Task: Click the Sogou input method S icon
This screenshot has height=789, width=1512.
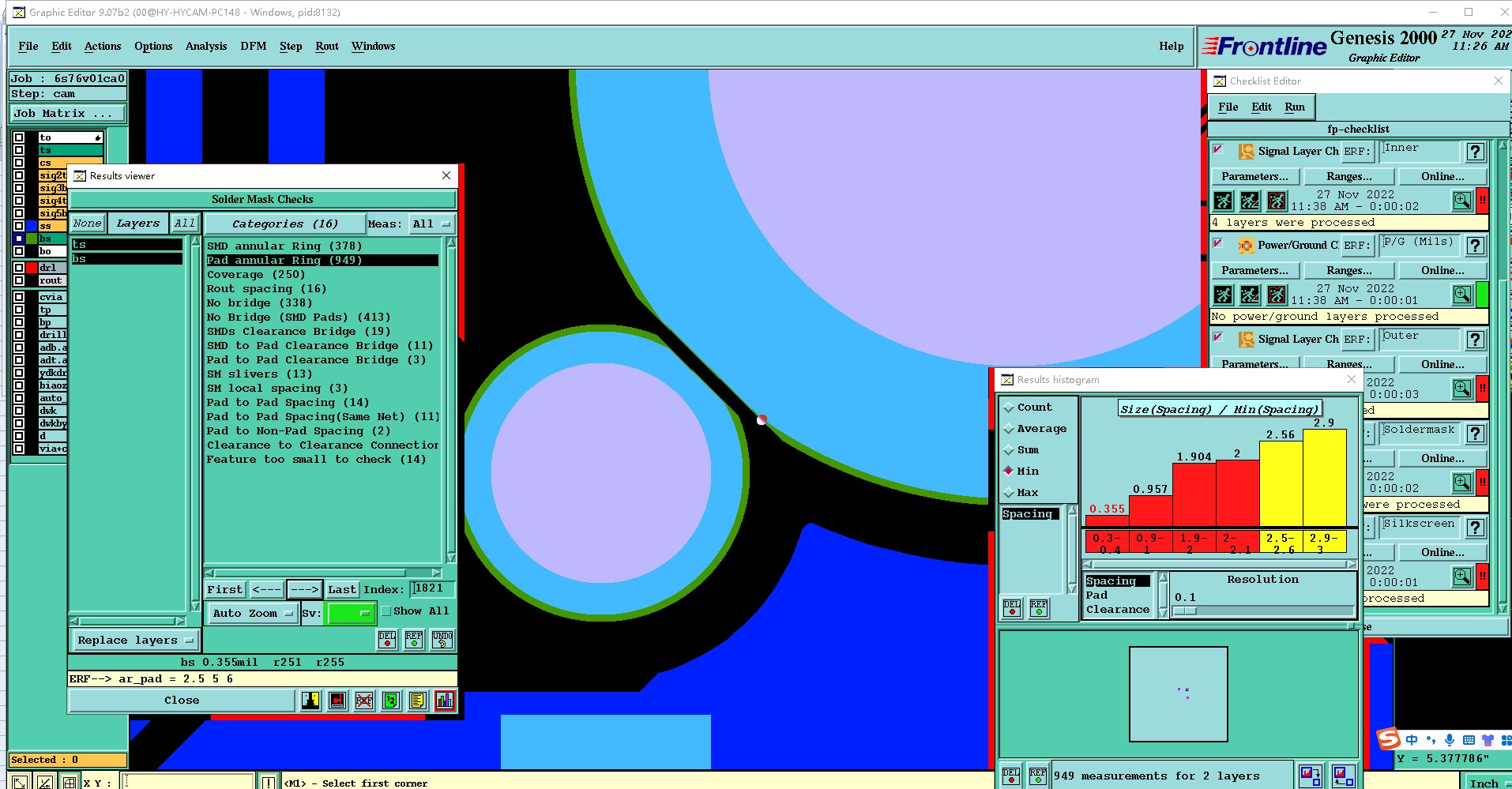Action: click(1389, 739)
